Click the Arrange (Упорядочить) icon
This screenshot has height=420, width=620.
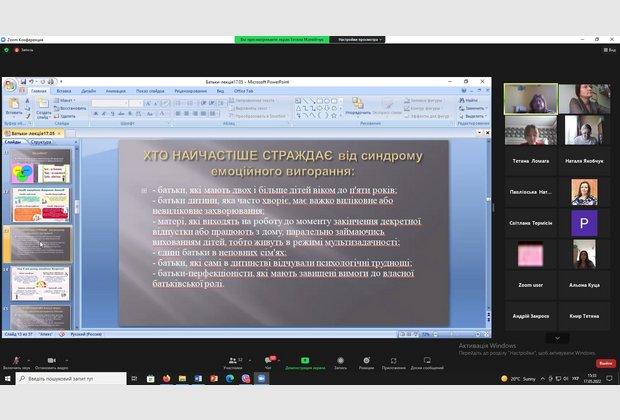[x=358, y=103]
